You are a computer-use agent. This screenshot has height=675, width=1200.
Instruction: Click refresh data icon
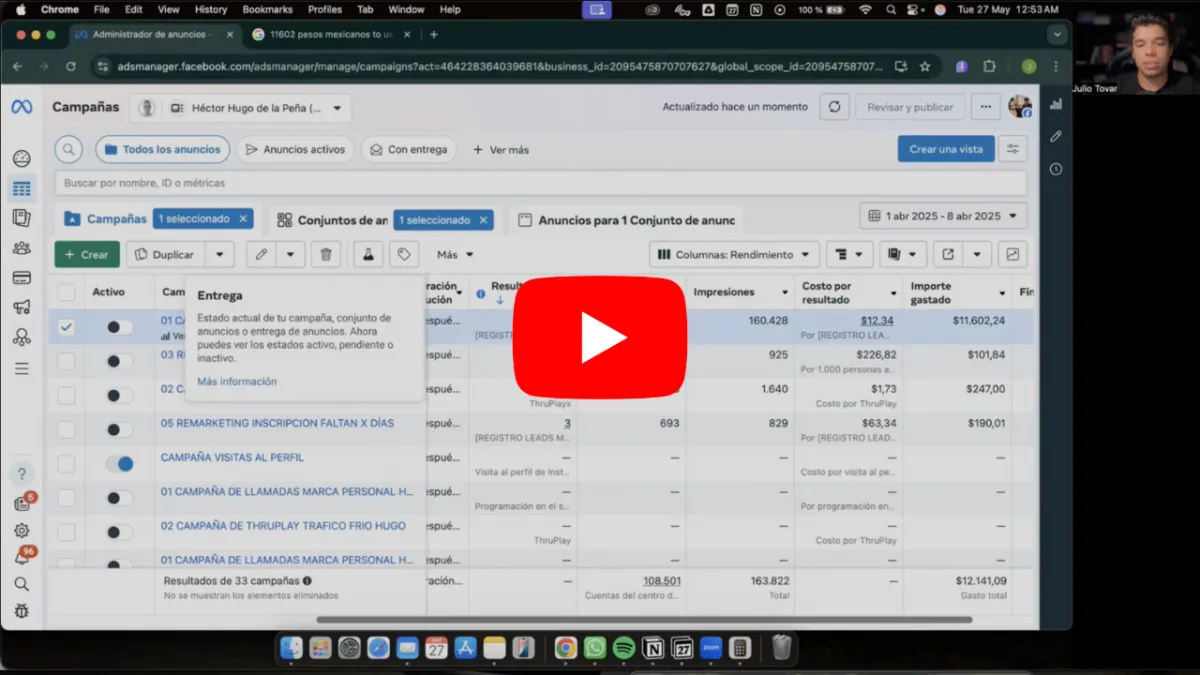tap(835, 107)
